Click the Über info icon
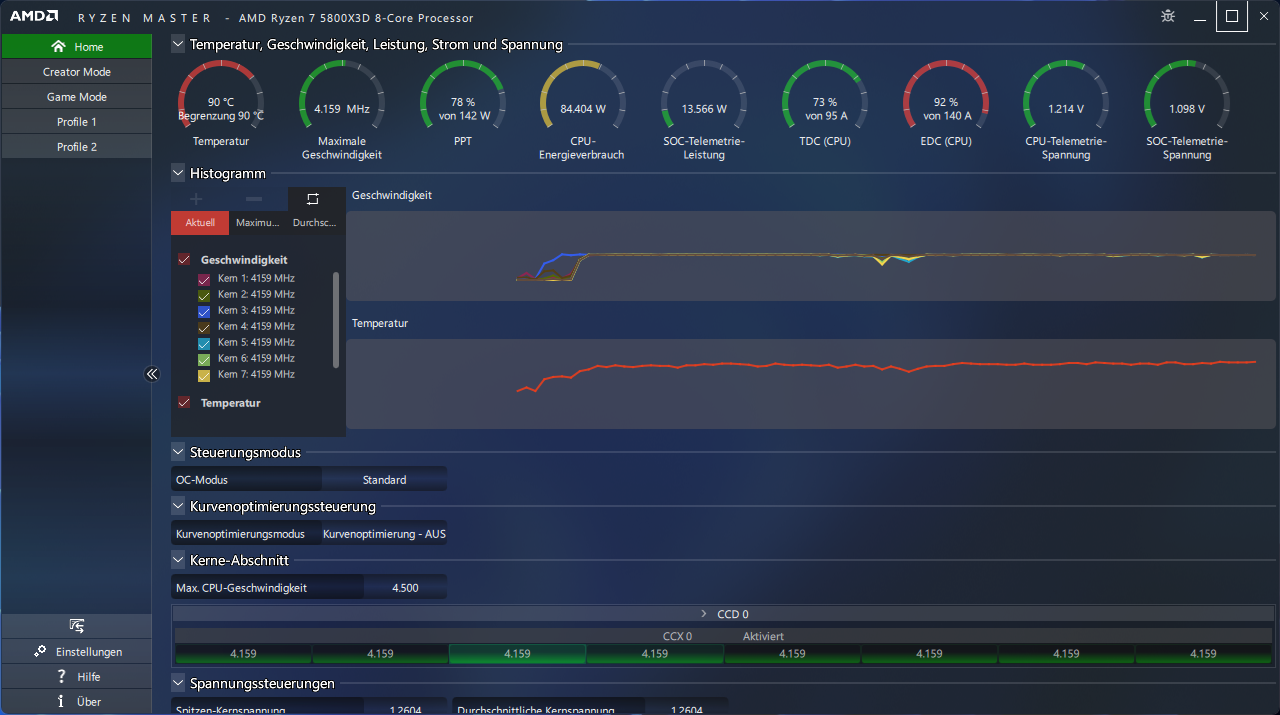1280x715 pixels. (x=62, y=701)
